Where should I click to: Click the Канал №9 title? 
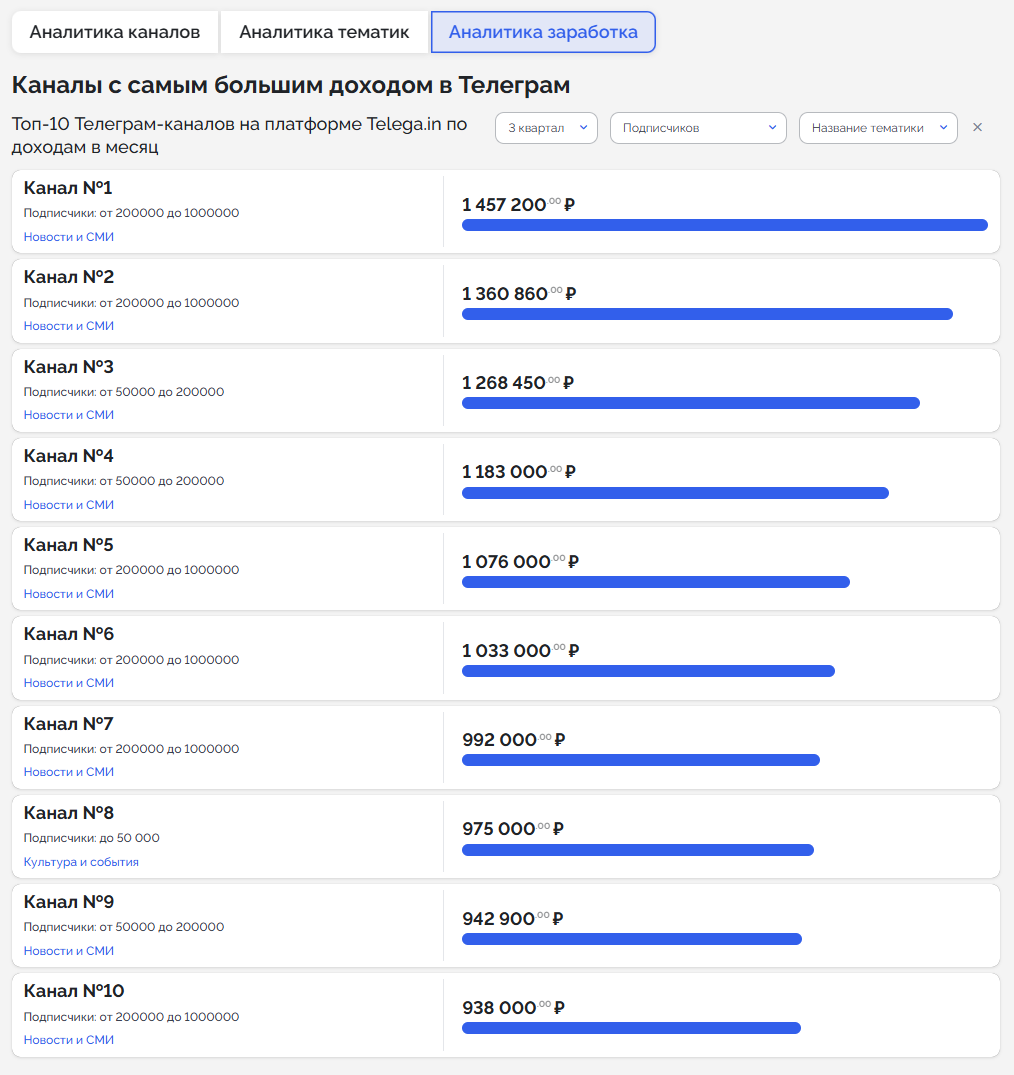coord(69,902)
